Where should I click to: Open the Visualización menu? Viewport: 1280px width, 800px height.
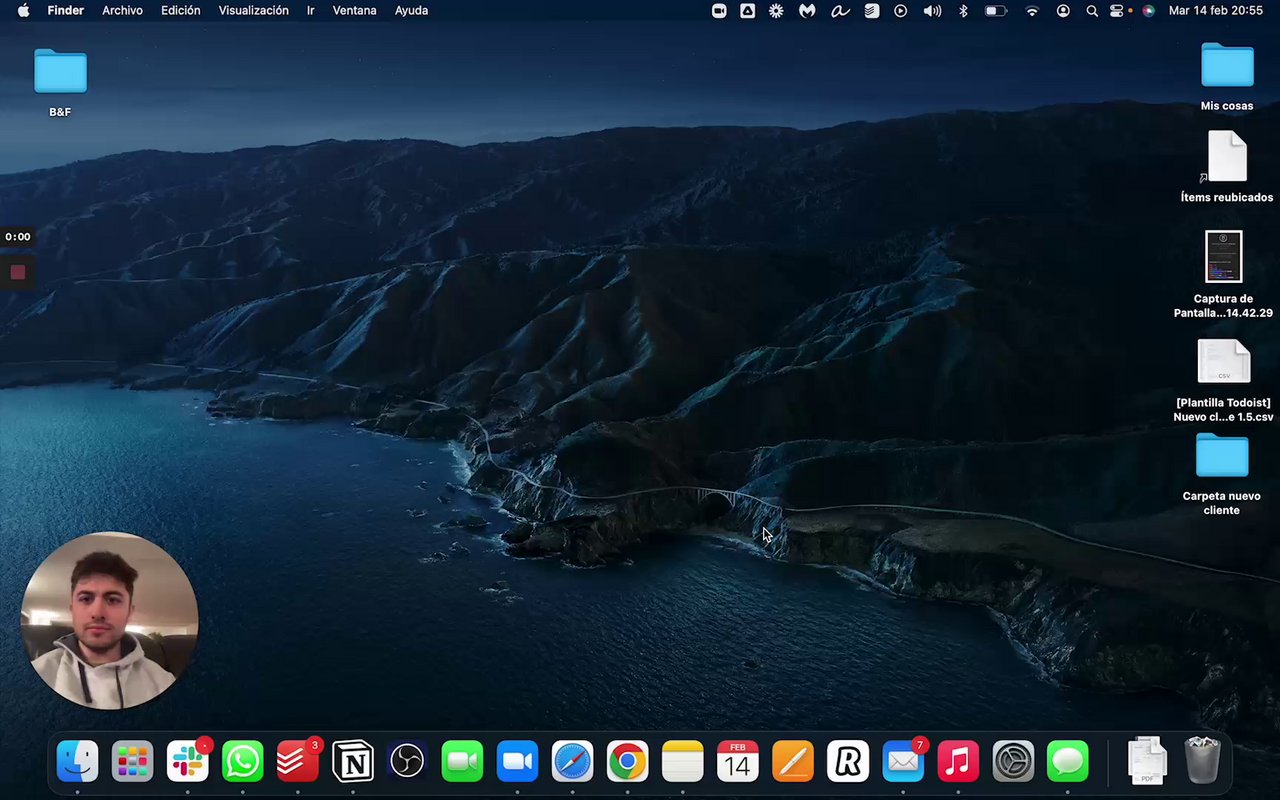tap(253, 10)
